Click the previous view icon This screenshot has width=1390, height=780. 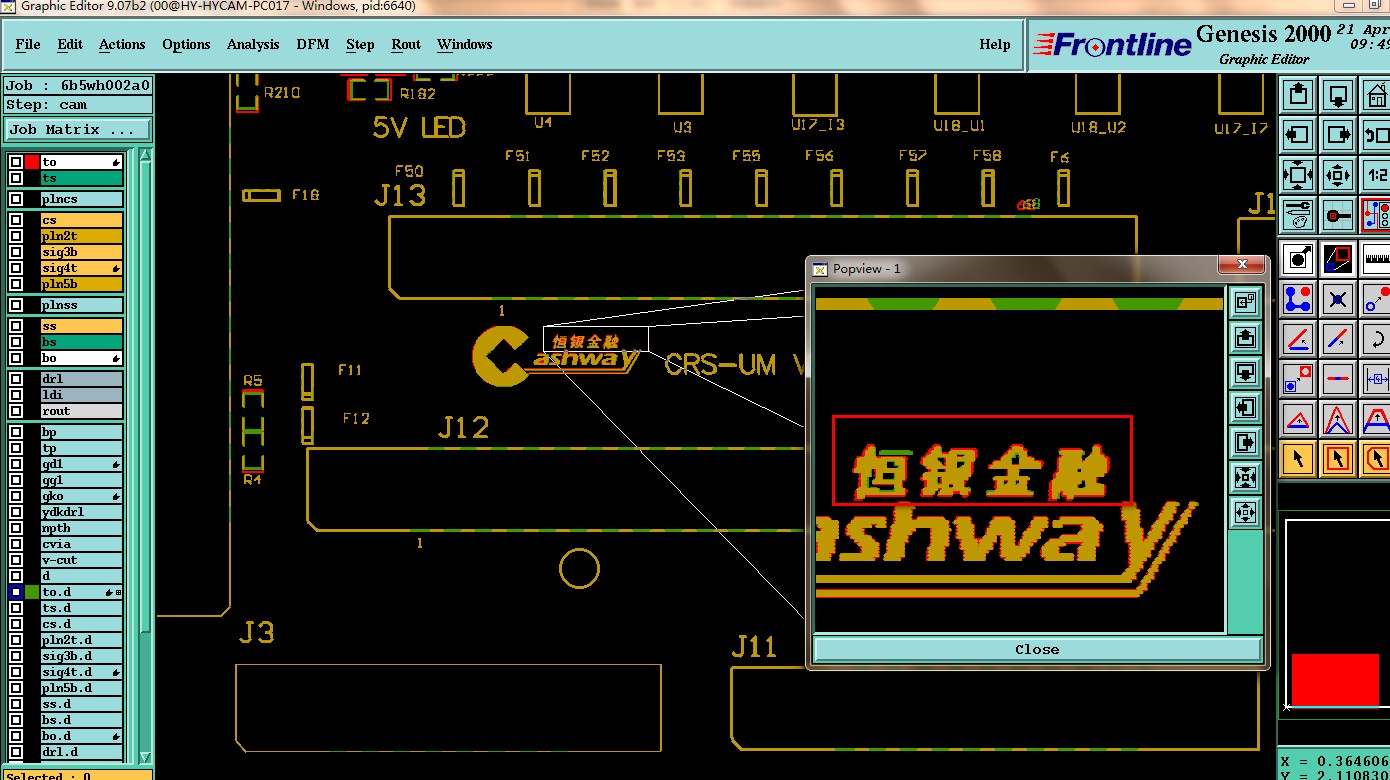(x=1376, y=134)
